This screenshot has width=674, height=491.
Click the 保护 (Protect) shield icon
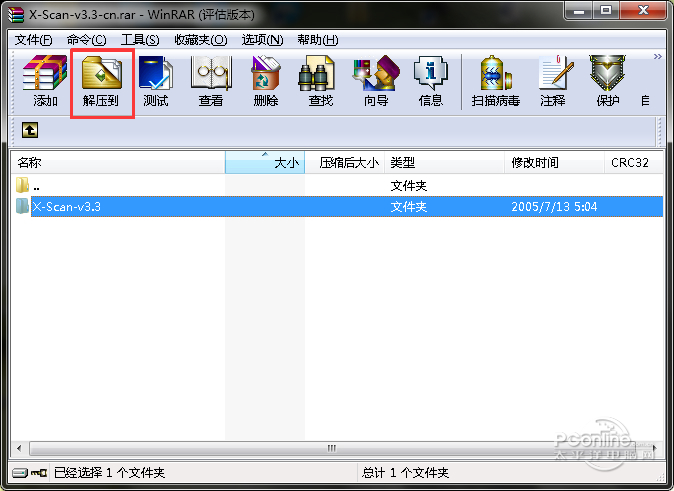(x=608, y=82)
